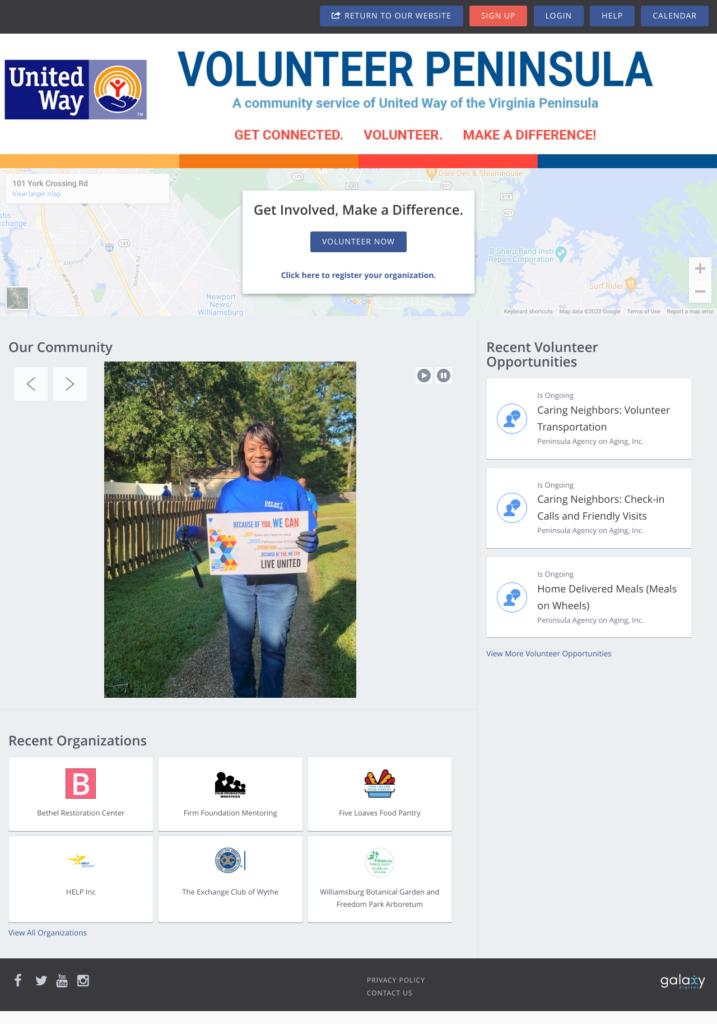Open the View larger map link

pyautogui.click(x=36, y=194)
